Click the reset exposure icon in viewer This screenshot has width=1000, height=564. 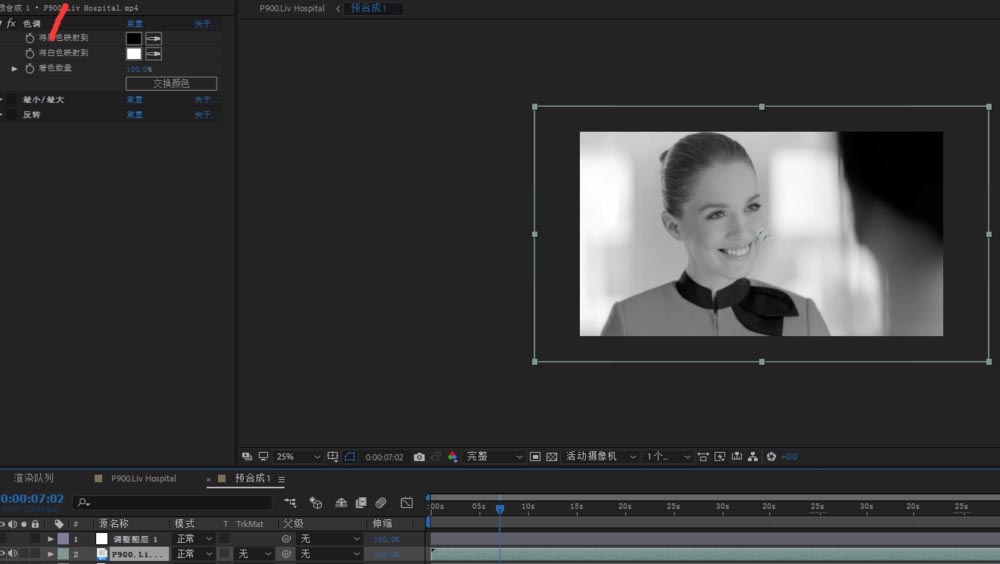[771, 457]
